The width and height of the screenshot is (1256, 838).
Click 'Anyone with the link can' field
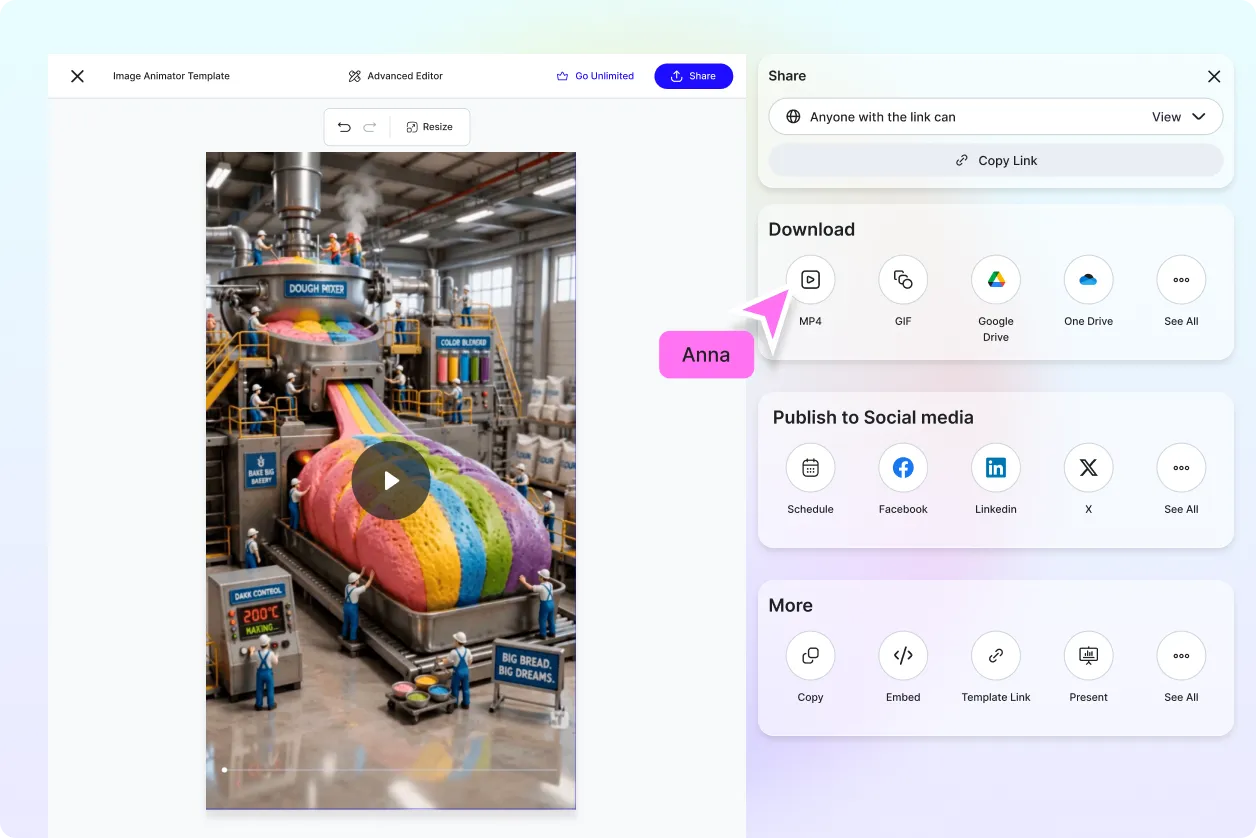point(996,117)
